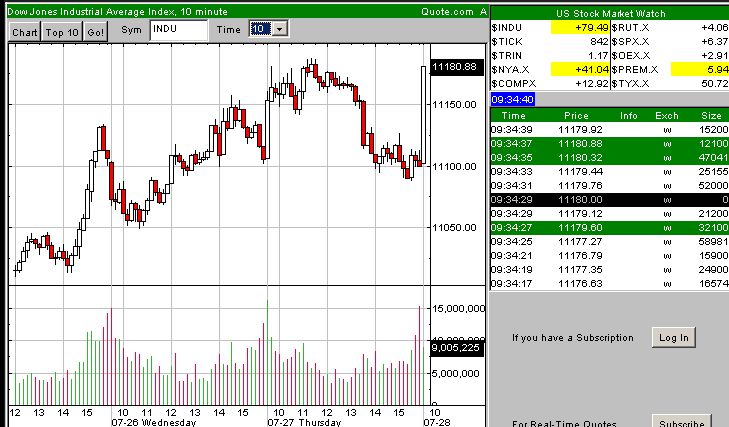Select the $RUT.X symbol

(632, 28)
